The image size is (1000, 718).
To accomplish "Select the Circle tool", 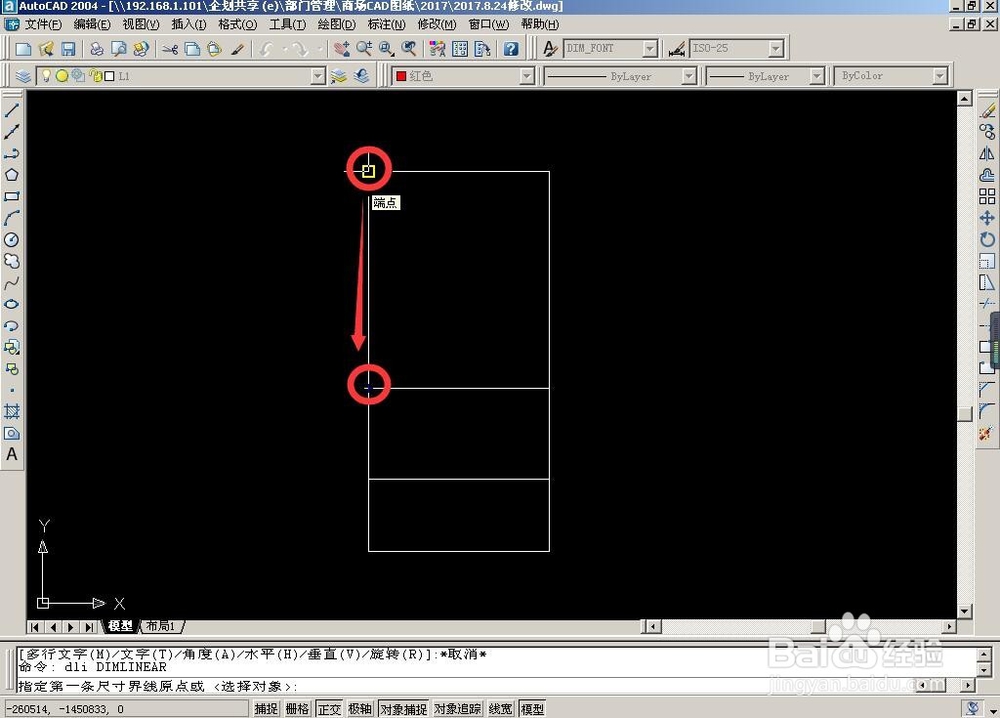I will [x=11, y=240].
